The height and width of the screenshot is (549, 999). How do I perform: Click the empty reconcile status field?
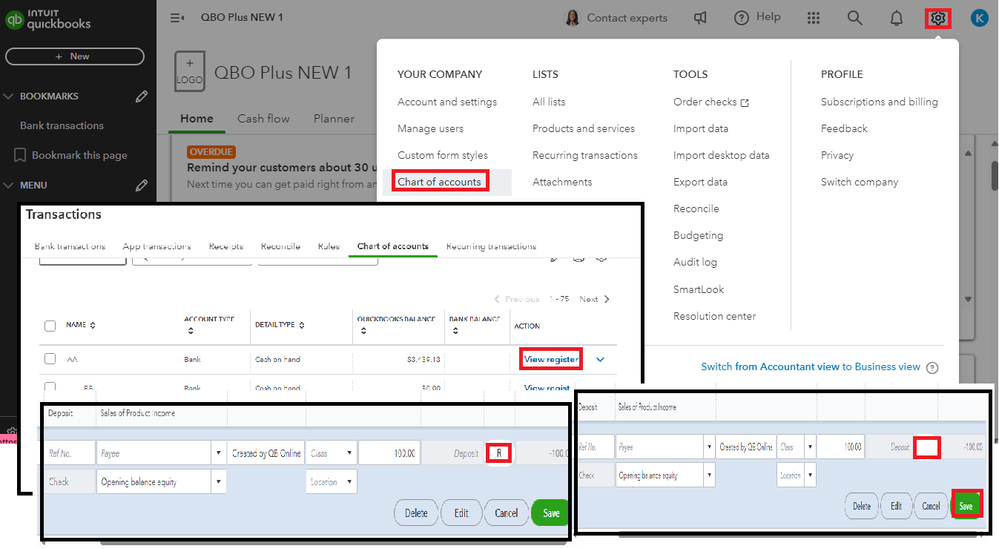pyautogui.click(x=926, y=447)
